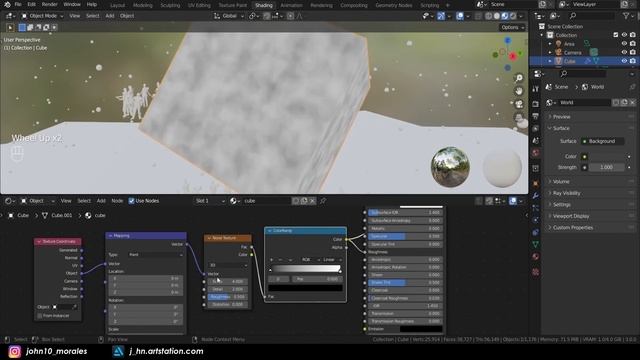
Task: Add a color stop in ColorRamp
Action: tap(271, 260)
